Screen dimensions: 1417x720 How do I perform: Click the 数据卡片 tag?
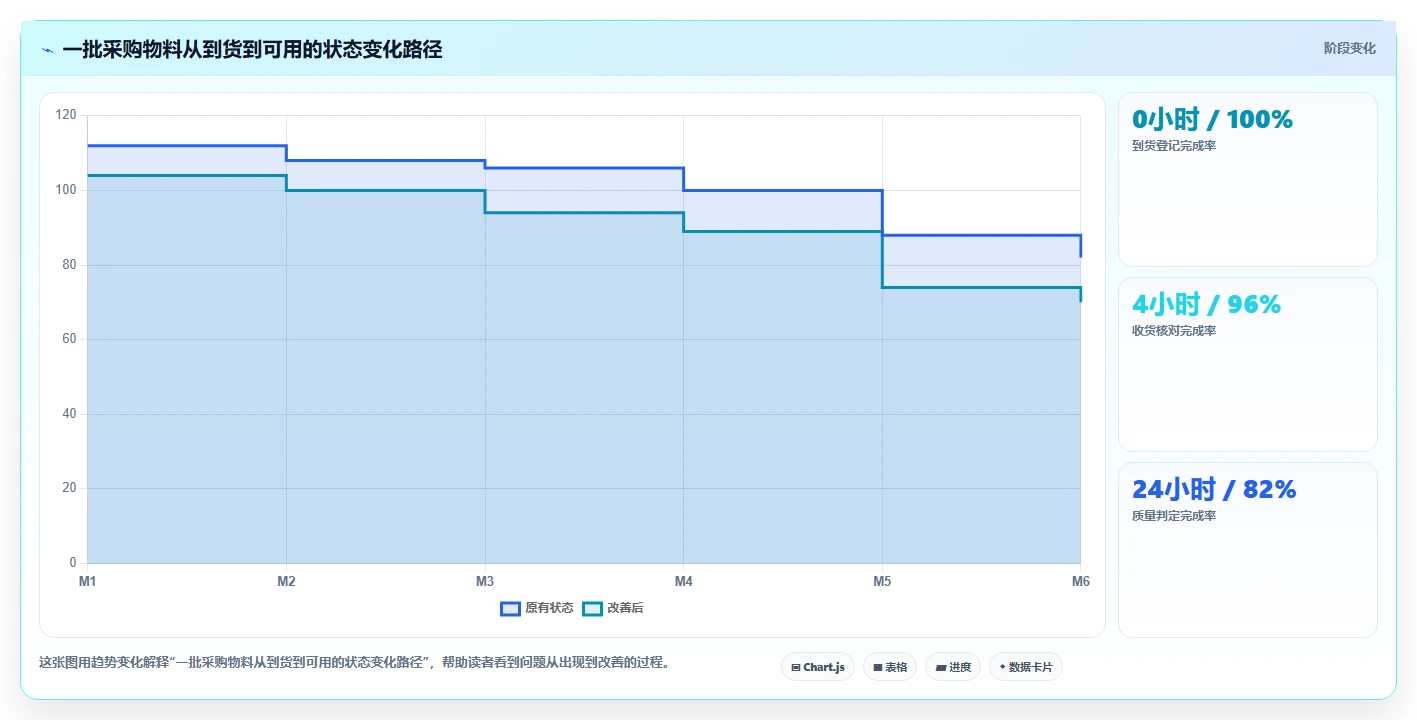point(1026,667)
